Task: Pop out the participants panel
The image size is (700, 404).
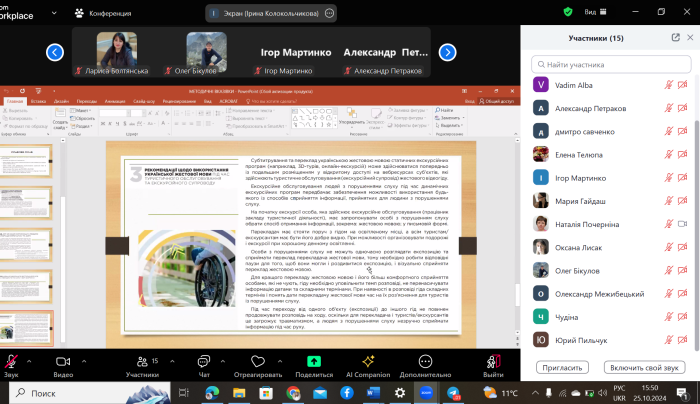Action: [x=676, y=38]
